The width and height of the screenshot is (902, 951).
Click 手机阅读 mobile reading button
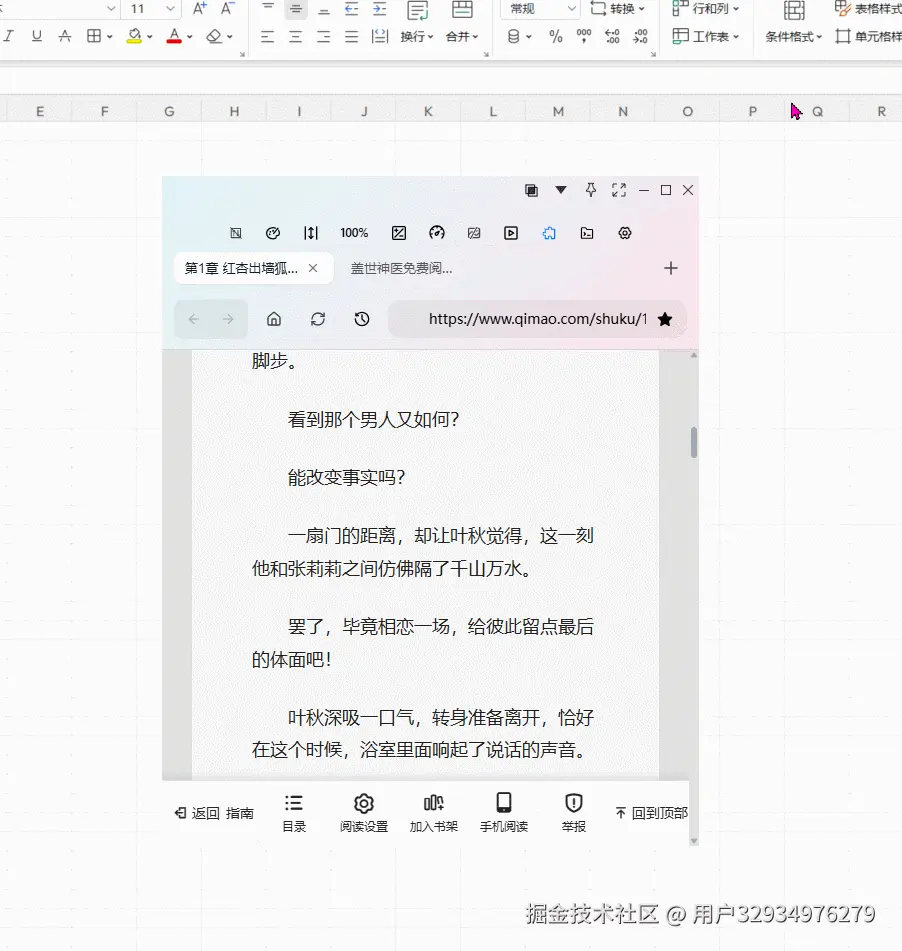pos(503,814)
